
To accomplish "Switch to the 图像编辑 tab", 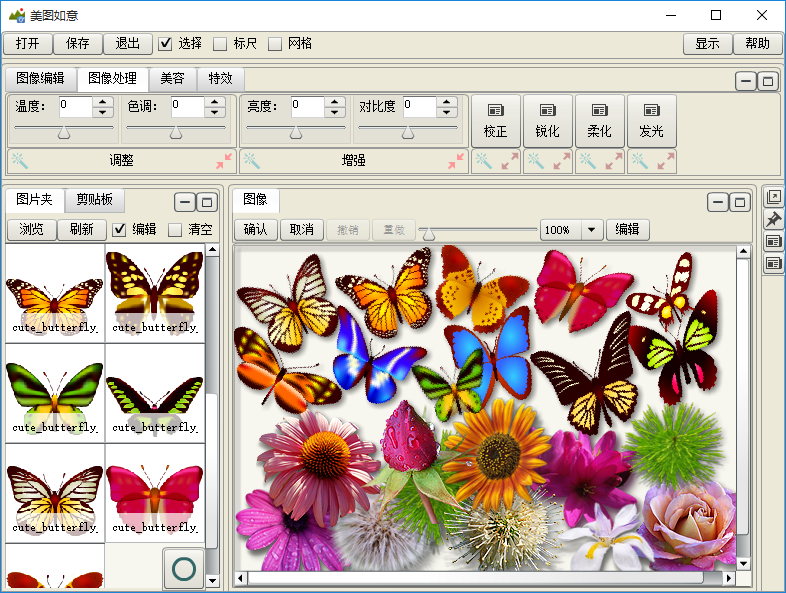I will (41, 79).
